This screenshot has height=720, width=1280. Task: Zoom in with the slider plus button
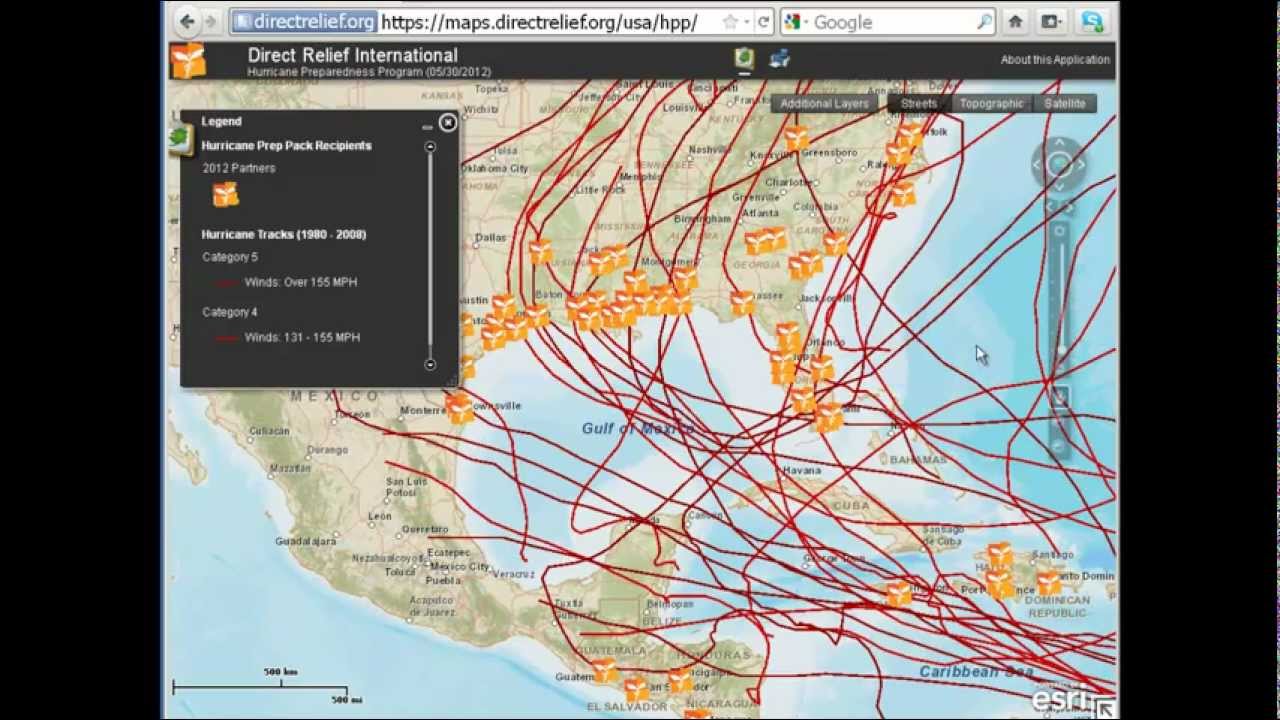tap(1060, 231)
